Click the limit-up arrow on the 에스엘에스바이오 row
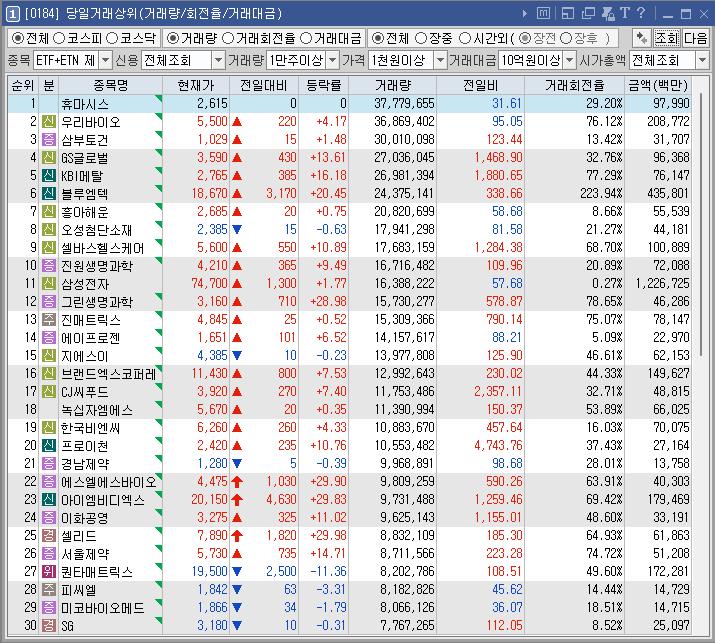This screenshot has height=643, width=715. [x=237, y=482]
